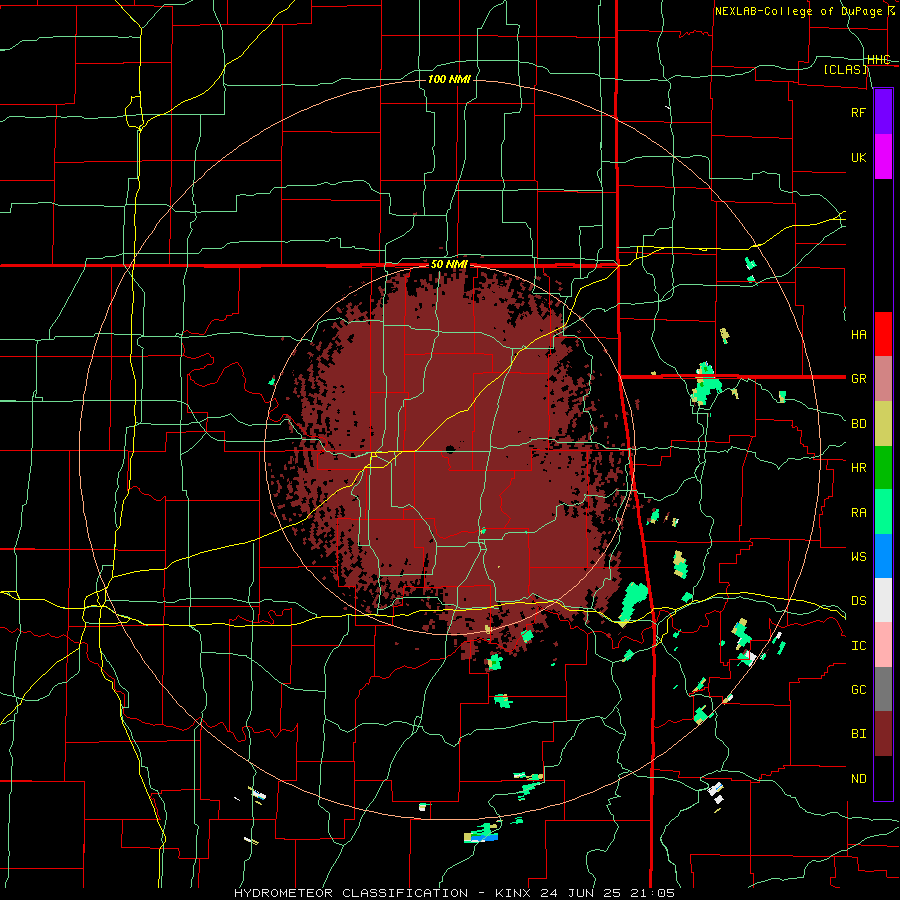Click the GC gray legend swatch

[883, 689]
